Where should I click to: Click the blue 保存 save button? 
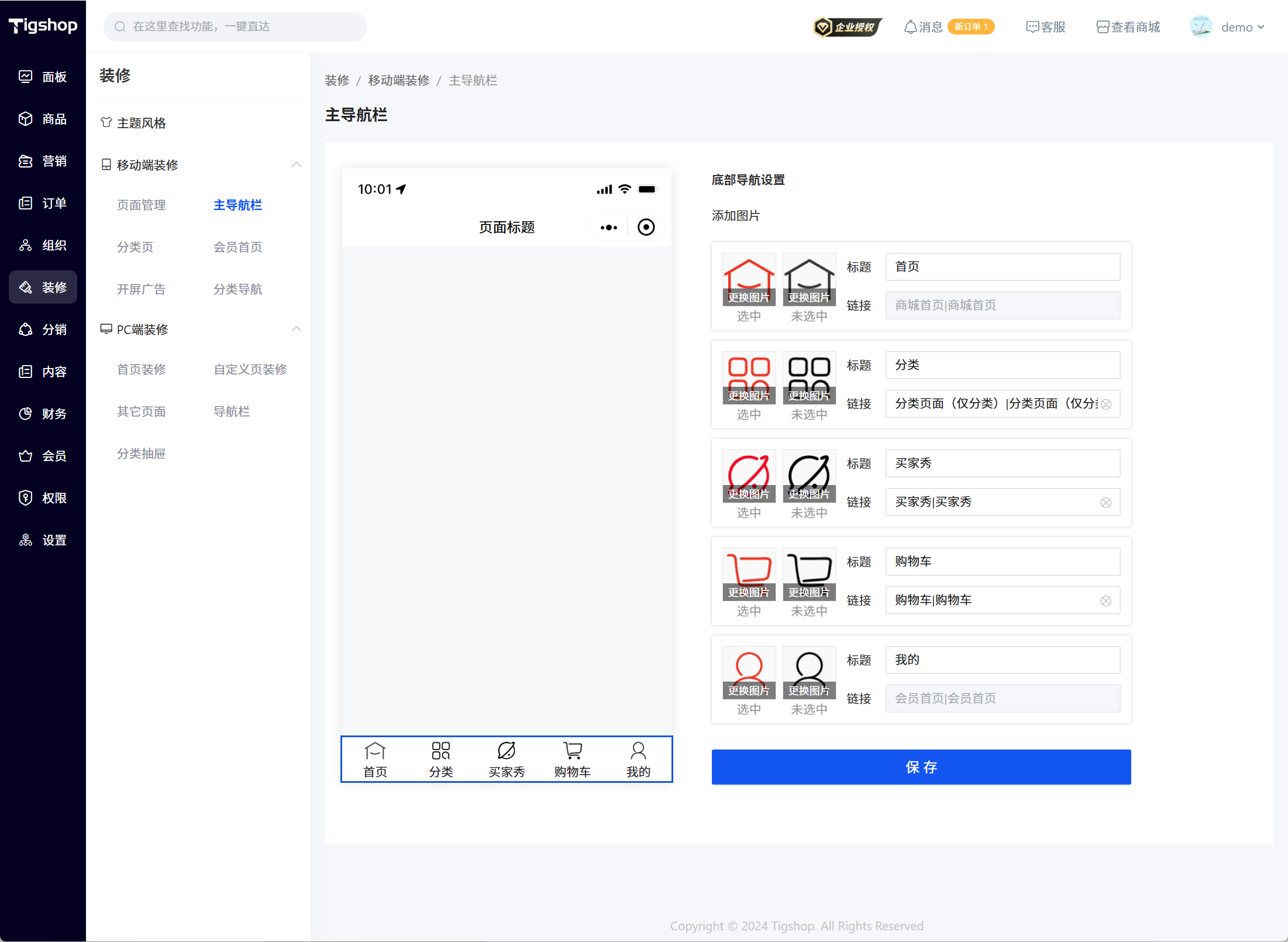tap(921, 766)
